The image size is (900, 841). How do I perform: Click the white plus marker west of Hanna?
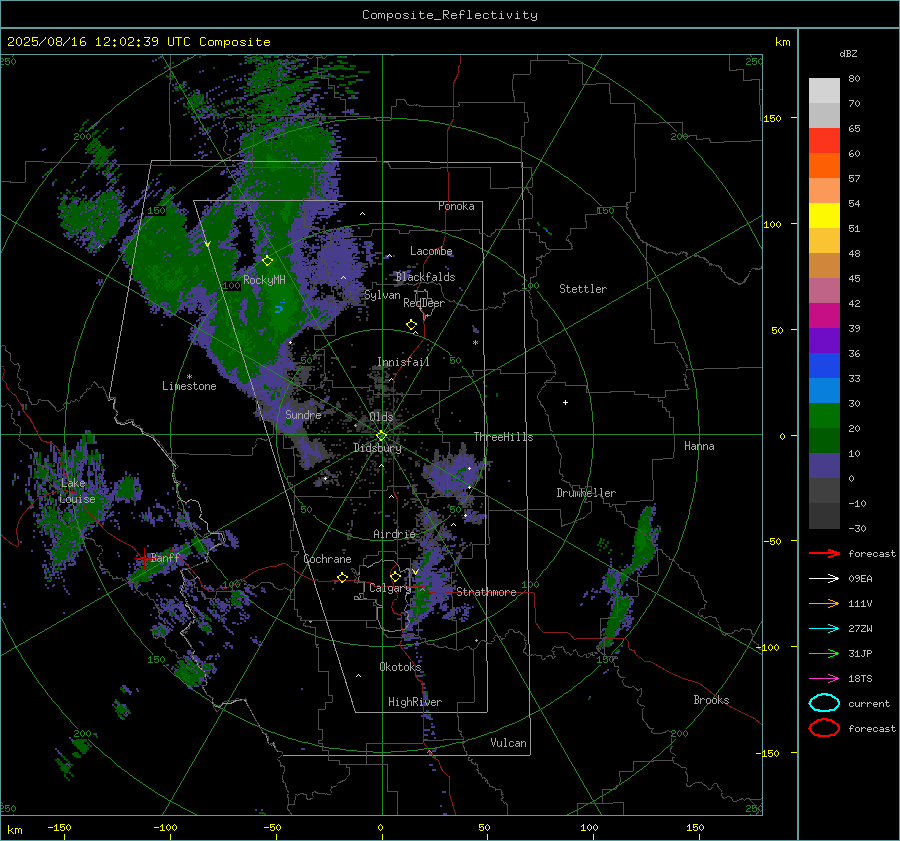(x=565, y=402)
